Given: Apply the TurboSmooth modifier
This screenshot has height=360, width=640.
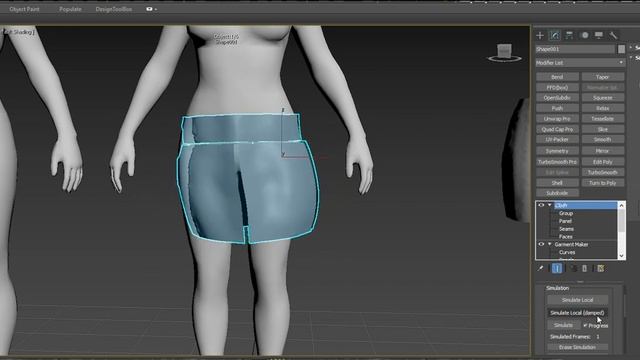Looking at the screenshot, I should pyautogui.click(x=603, y=172).
